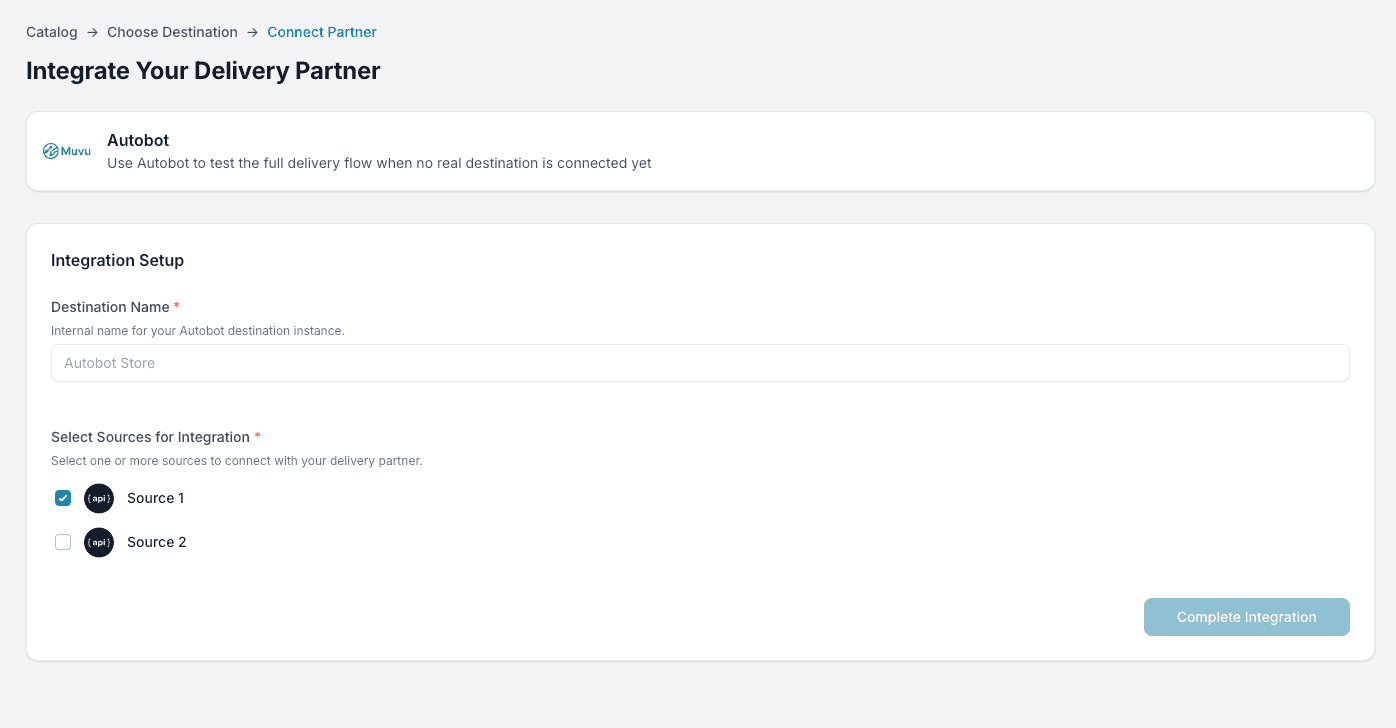Focus the Destination Name input field
The height and width of the screenshot is (728, 1396).
pos(700,363)
